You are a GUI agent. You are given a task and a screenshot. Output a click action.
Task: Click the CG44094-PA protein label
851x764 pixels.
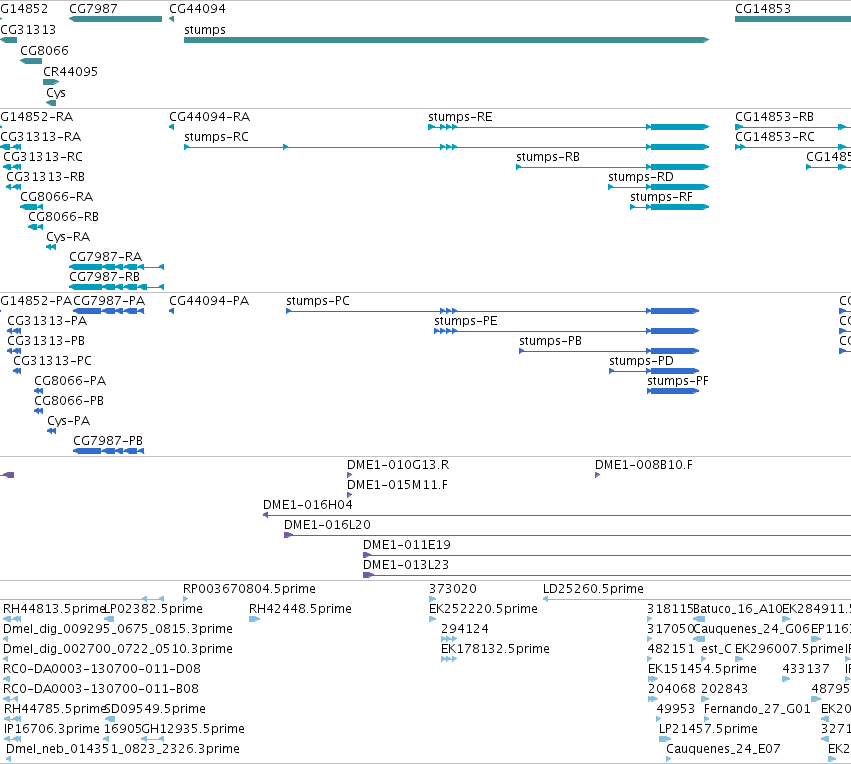(x=209, y=301)
